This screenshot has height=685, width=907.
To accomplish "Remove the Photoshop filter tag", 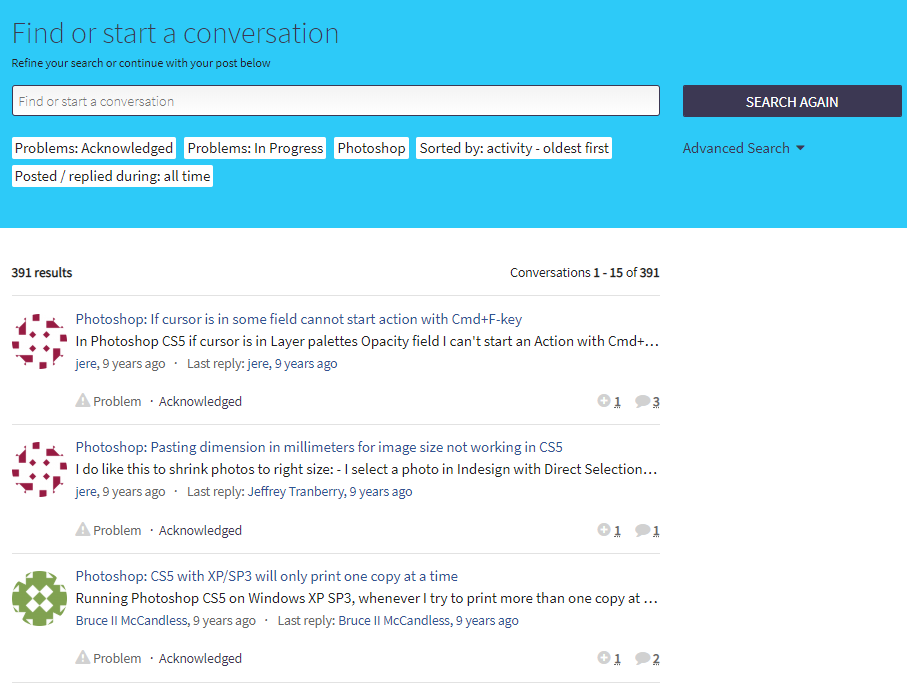I will click(371, 148).
